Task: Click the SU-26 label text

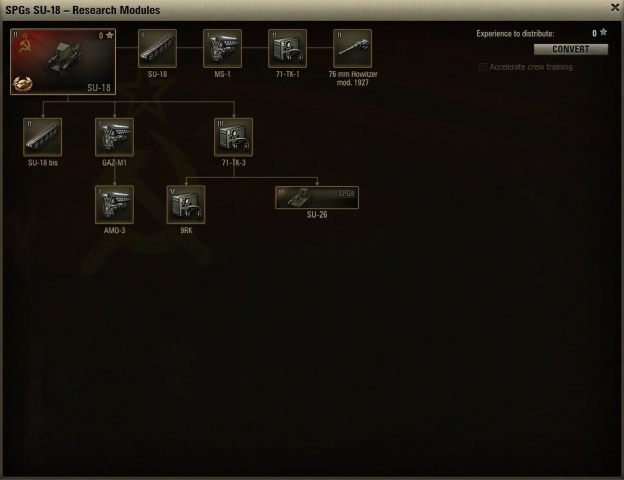Action: pyautogui.click(x=317, y=215)
